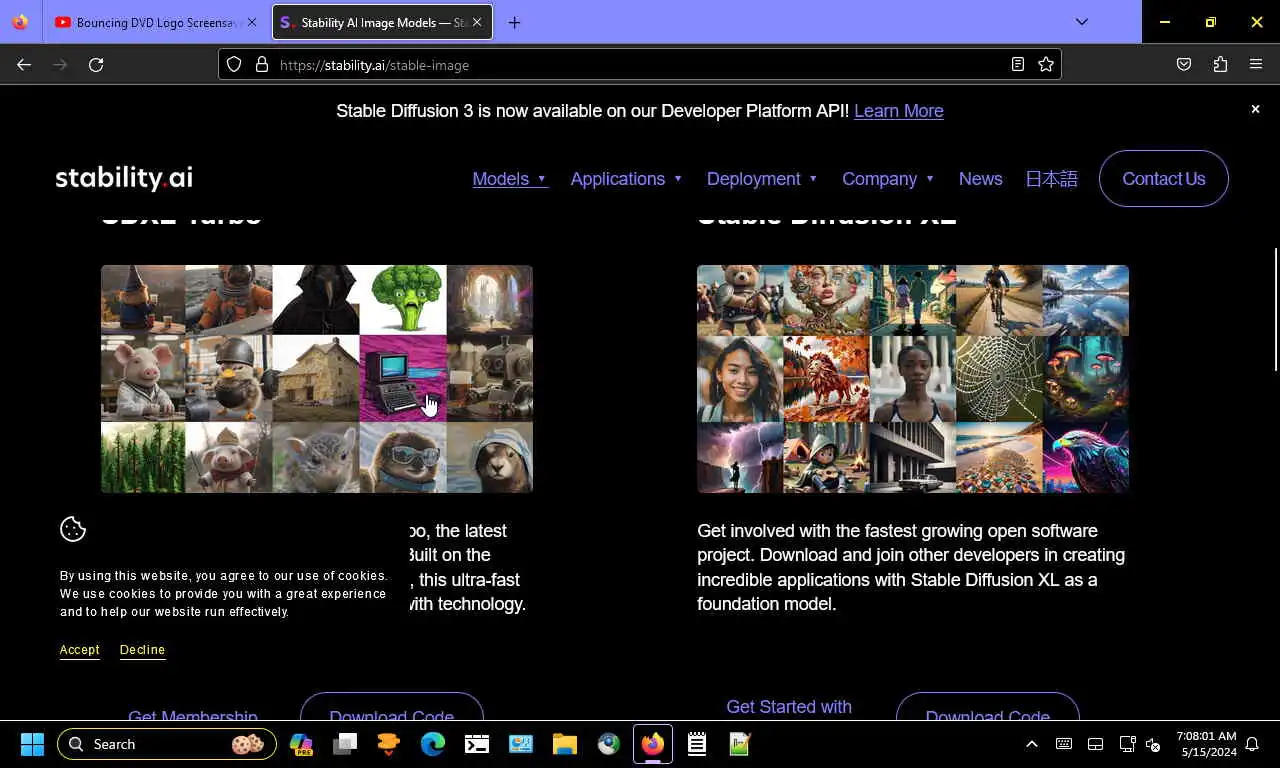The height and width of the screenshot is (768, 1280).
Task: Open the Windows Start menu
Action: (32, 744)
